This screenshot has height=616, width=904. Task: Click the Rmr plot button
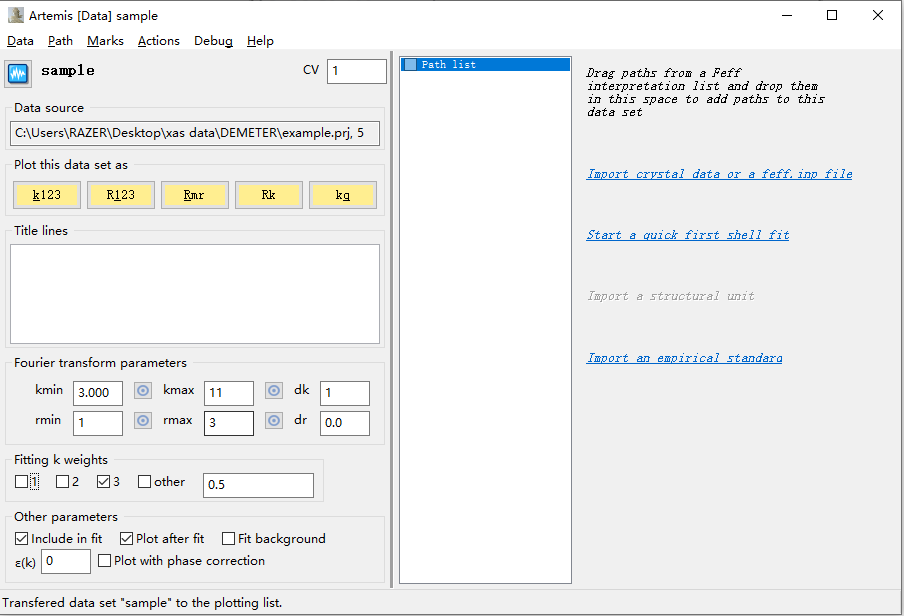pyautogui.click(x=194, y=195)
